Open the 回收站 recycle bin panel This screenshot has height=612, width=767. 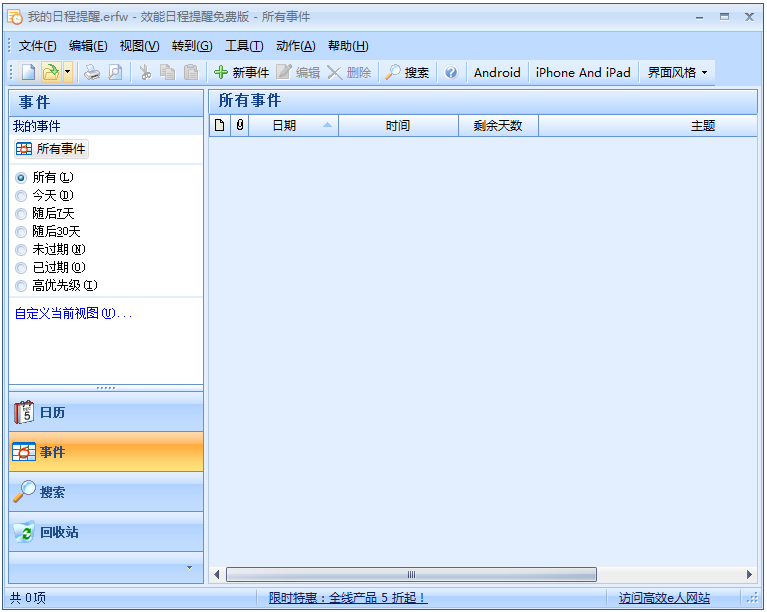(x=105, y=532)
